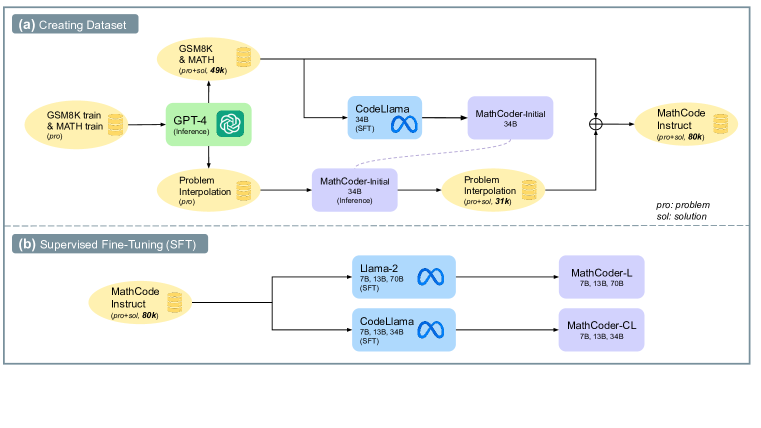Click the Meta logo in Llama-2 box

(x=430, y=277)
